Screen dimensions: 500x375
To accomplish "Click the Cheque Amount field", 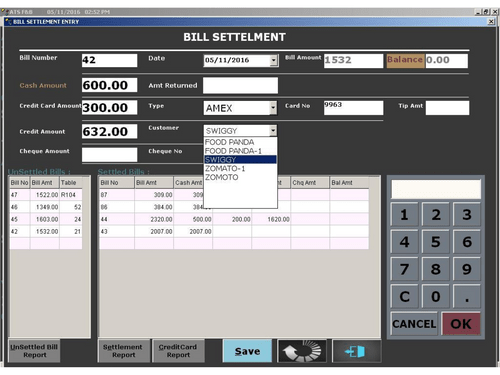I will [x=109, y=155].
